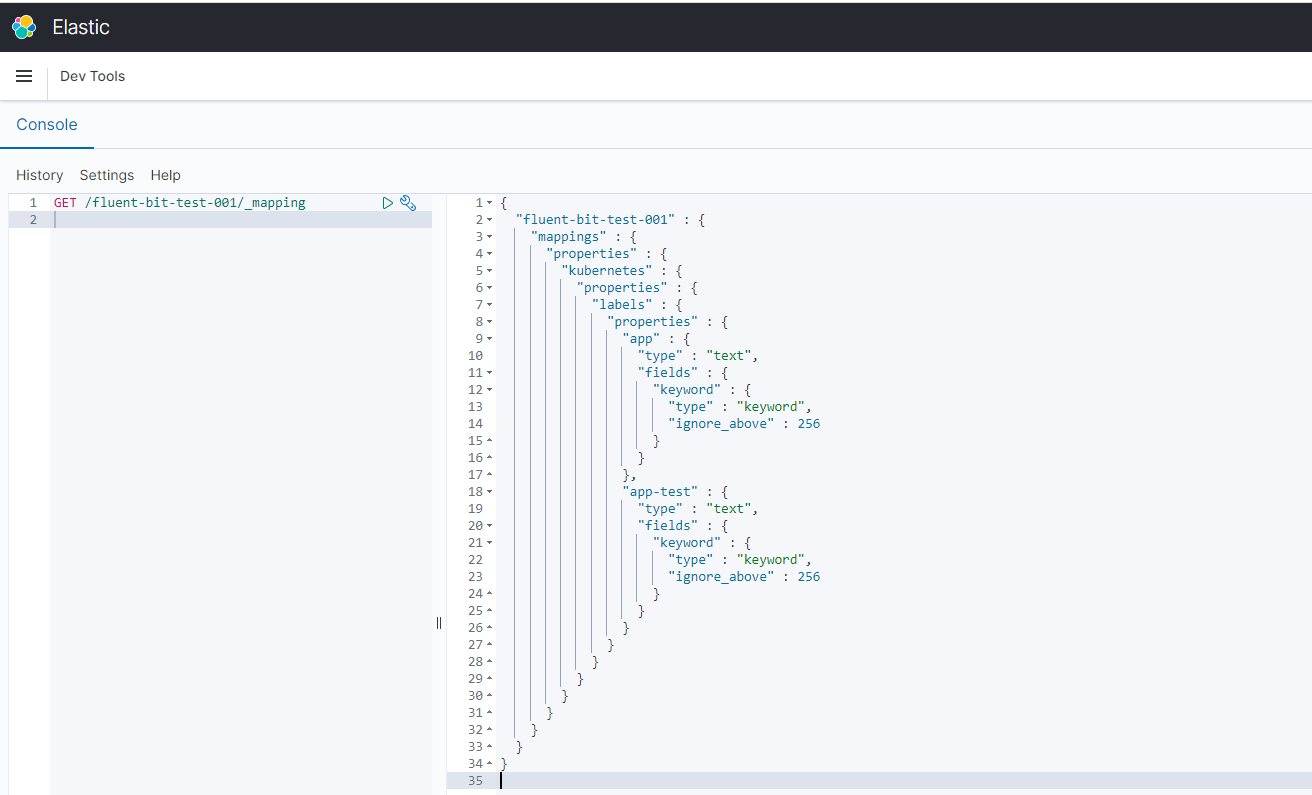1312x795 pixels.
Task: Click the "fluent-bit-test-001" key in output
Action: (595, 220)
